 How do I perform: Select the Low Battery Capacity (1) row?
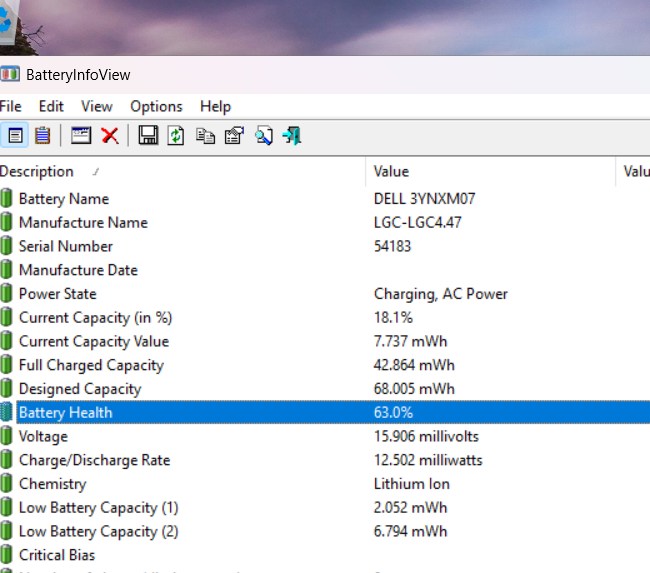click(x=325, y=507)
